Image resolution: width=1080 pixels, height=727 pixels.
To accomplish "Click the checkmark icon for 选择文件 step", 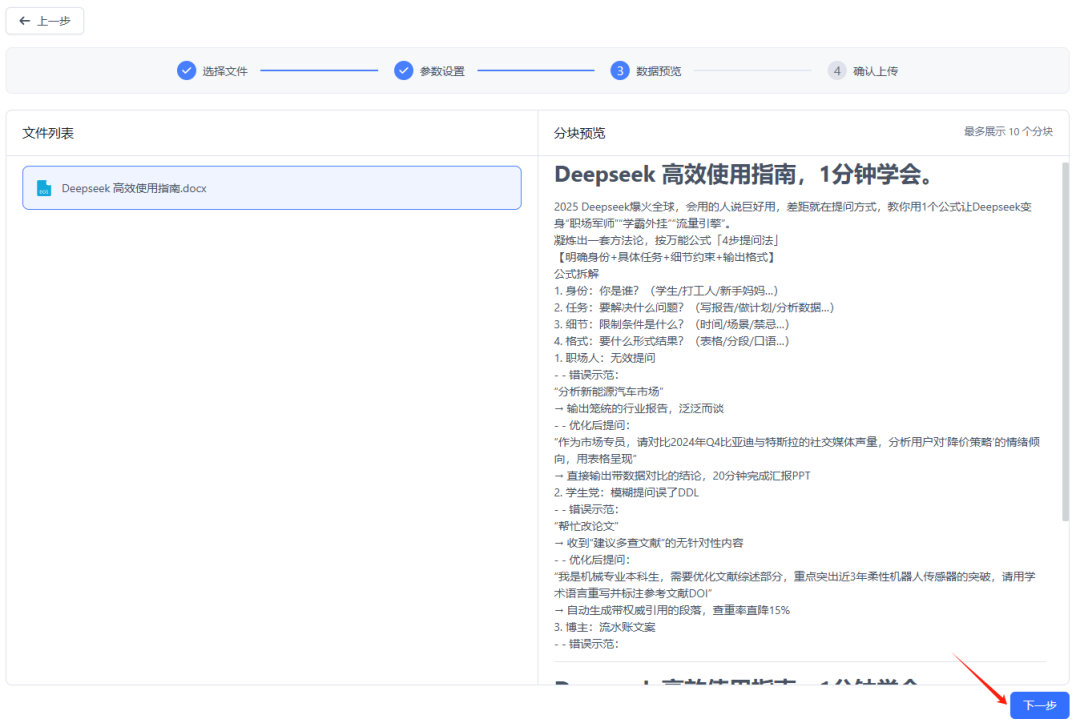I will (x=186, y=71).
